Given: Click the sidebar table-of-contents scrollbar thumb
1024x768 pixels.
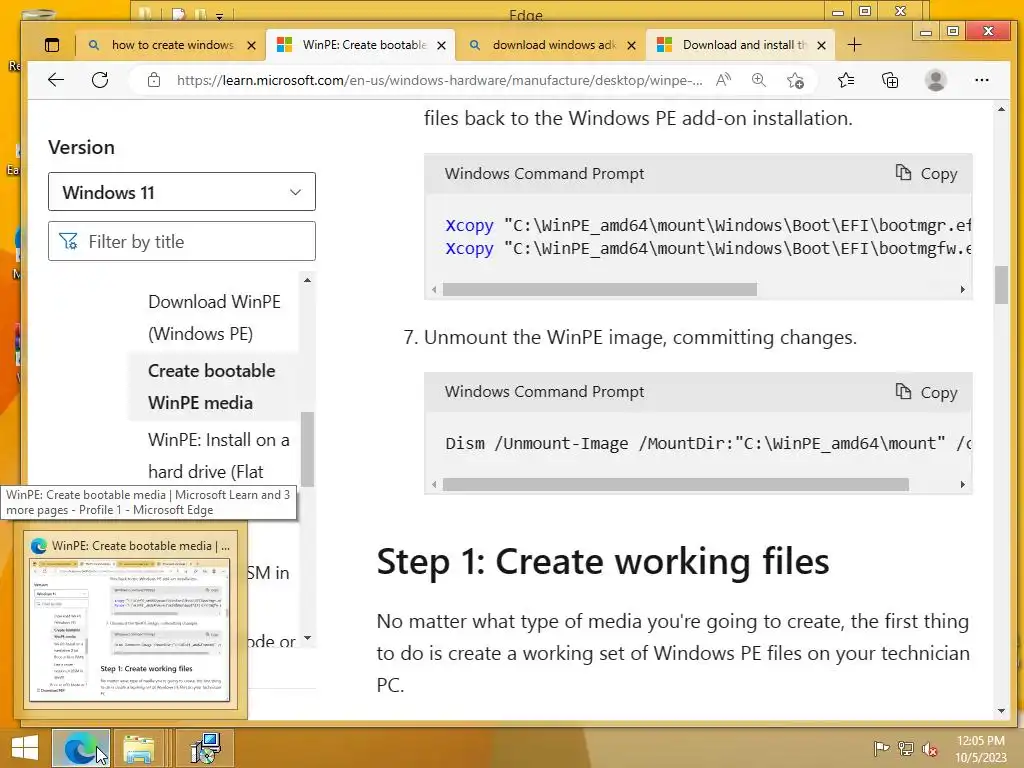Looking at the screenshot, I should click(x=308, y=449).
